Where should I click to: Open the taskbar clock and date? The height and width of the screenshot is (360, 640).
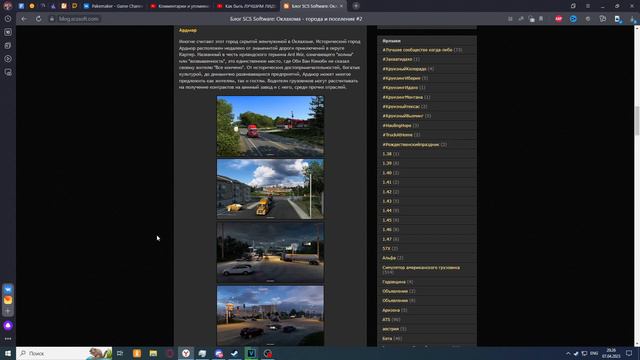point(611,353)
